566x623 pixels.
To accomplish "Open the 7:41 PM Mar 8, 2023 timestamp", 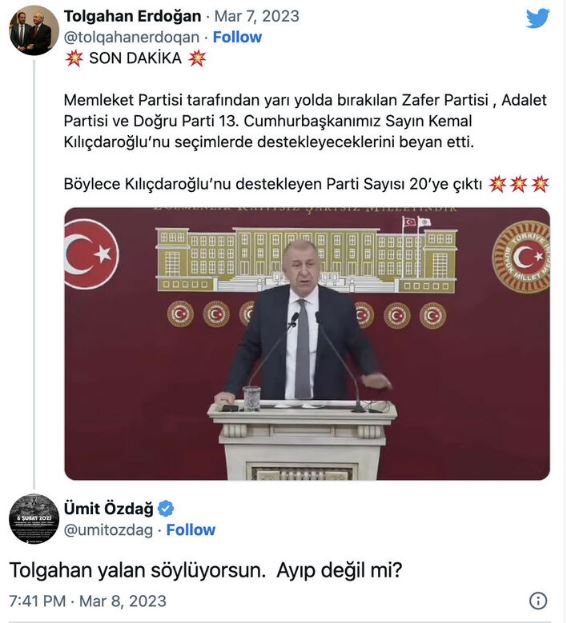I will [x=87, y=601].
